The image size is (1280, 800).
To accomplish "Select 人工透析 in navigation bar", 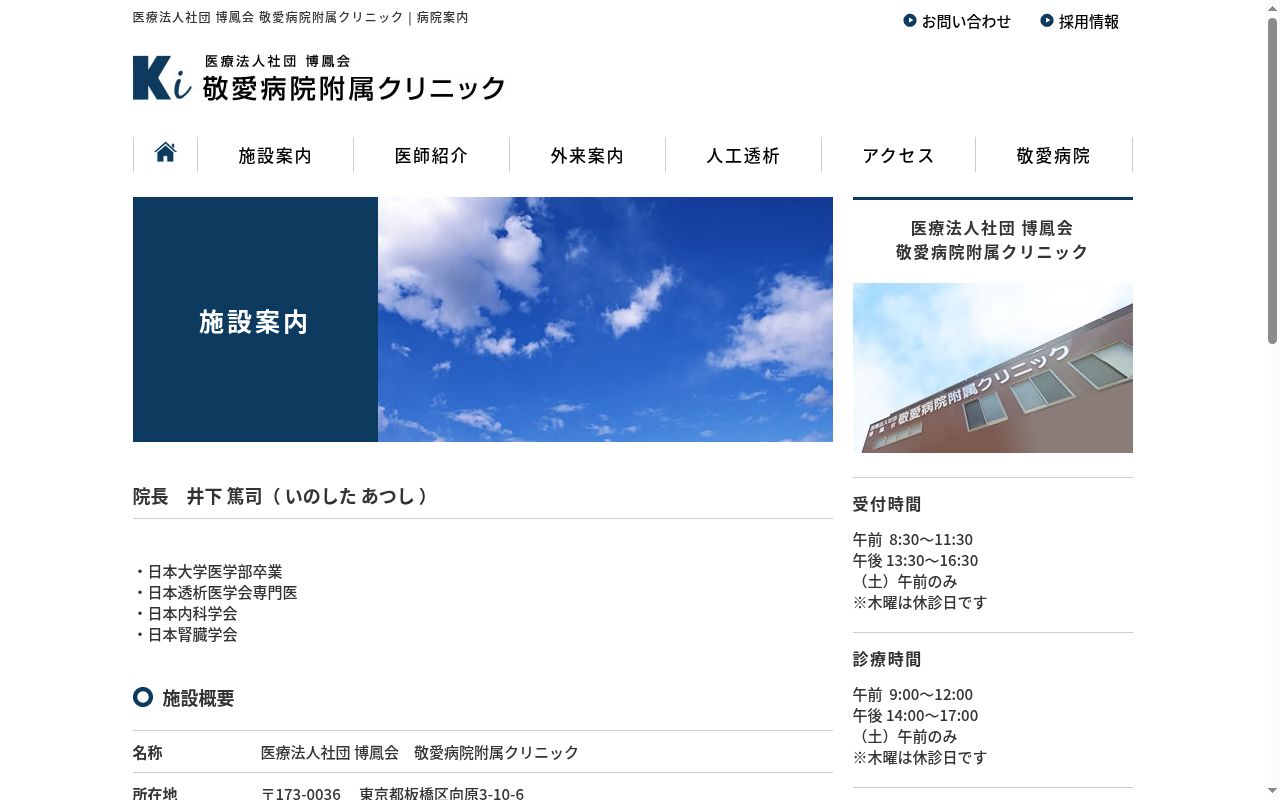I will (743, 155).
